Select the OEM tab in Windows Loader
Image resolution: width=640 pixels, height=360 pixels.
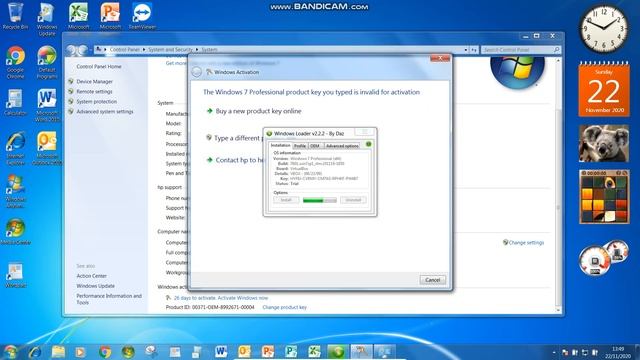point(315,146)
